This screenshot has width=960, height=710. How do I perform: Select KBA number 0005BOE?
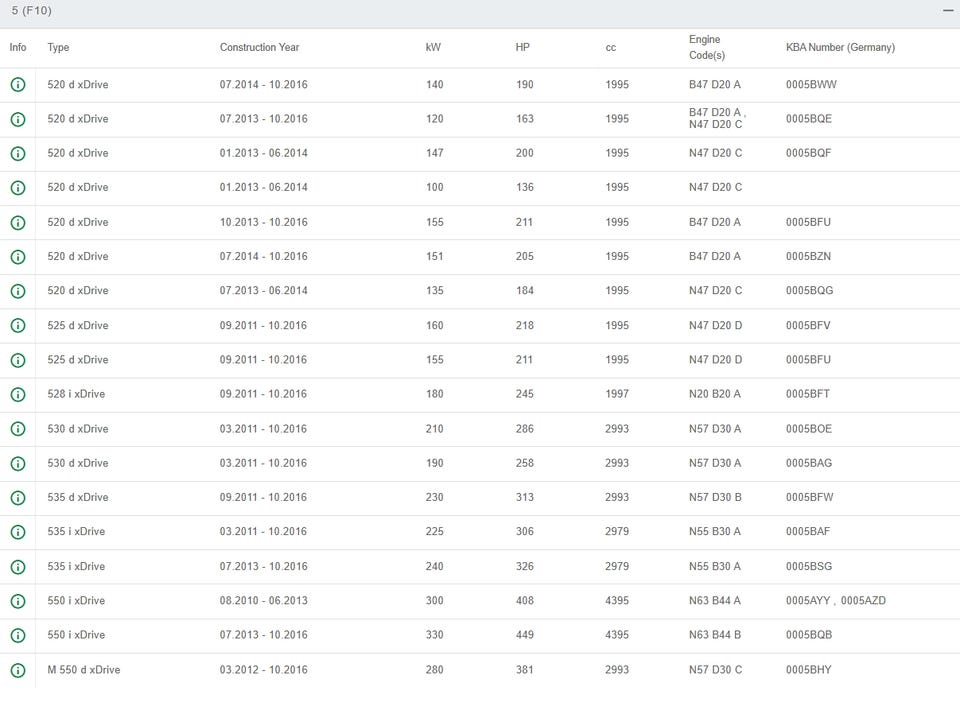809,428
